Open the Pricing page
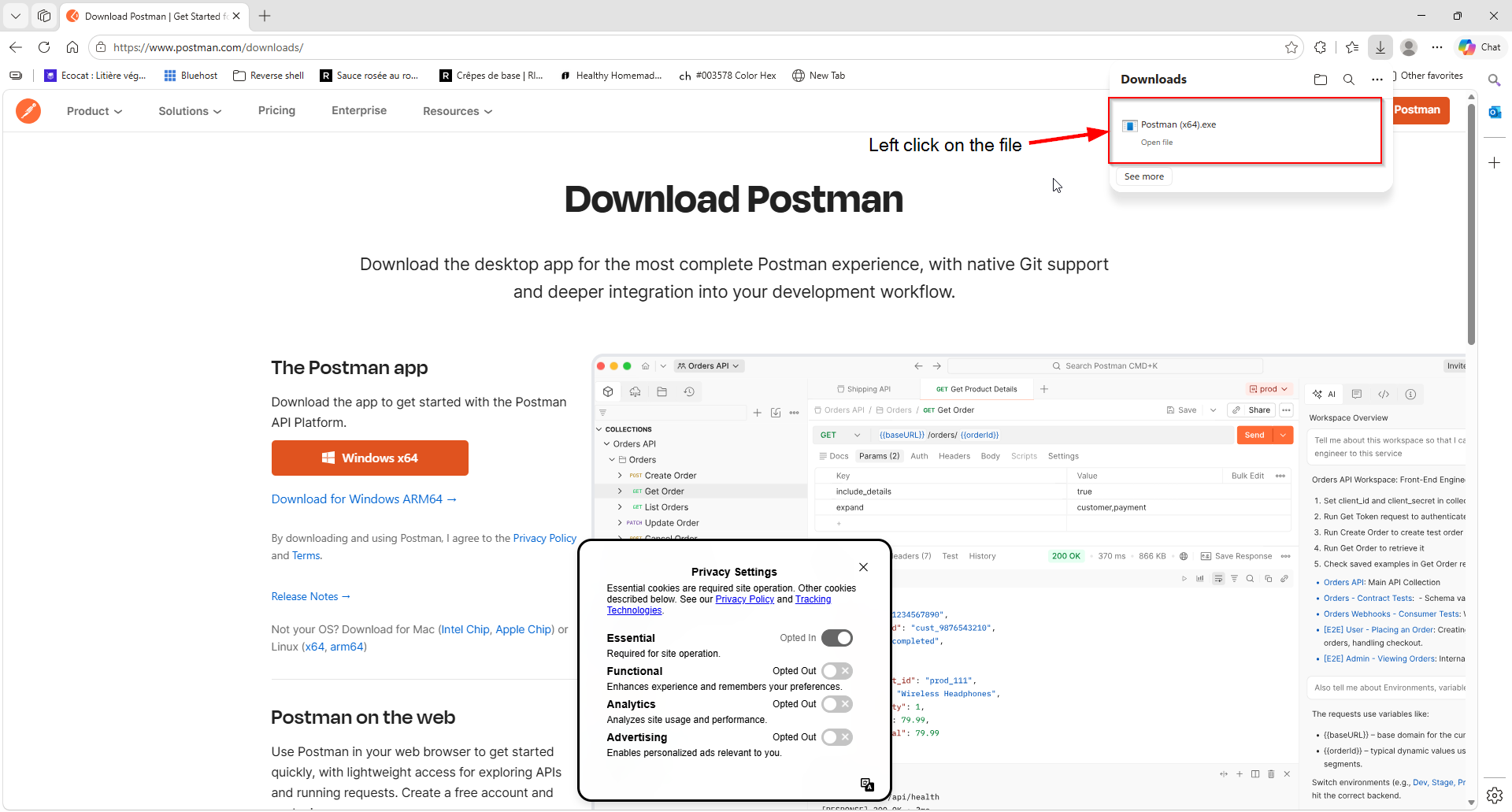 tap(276, 110)
